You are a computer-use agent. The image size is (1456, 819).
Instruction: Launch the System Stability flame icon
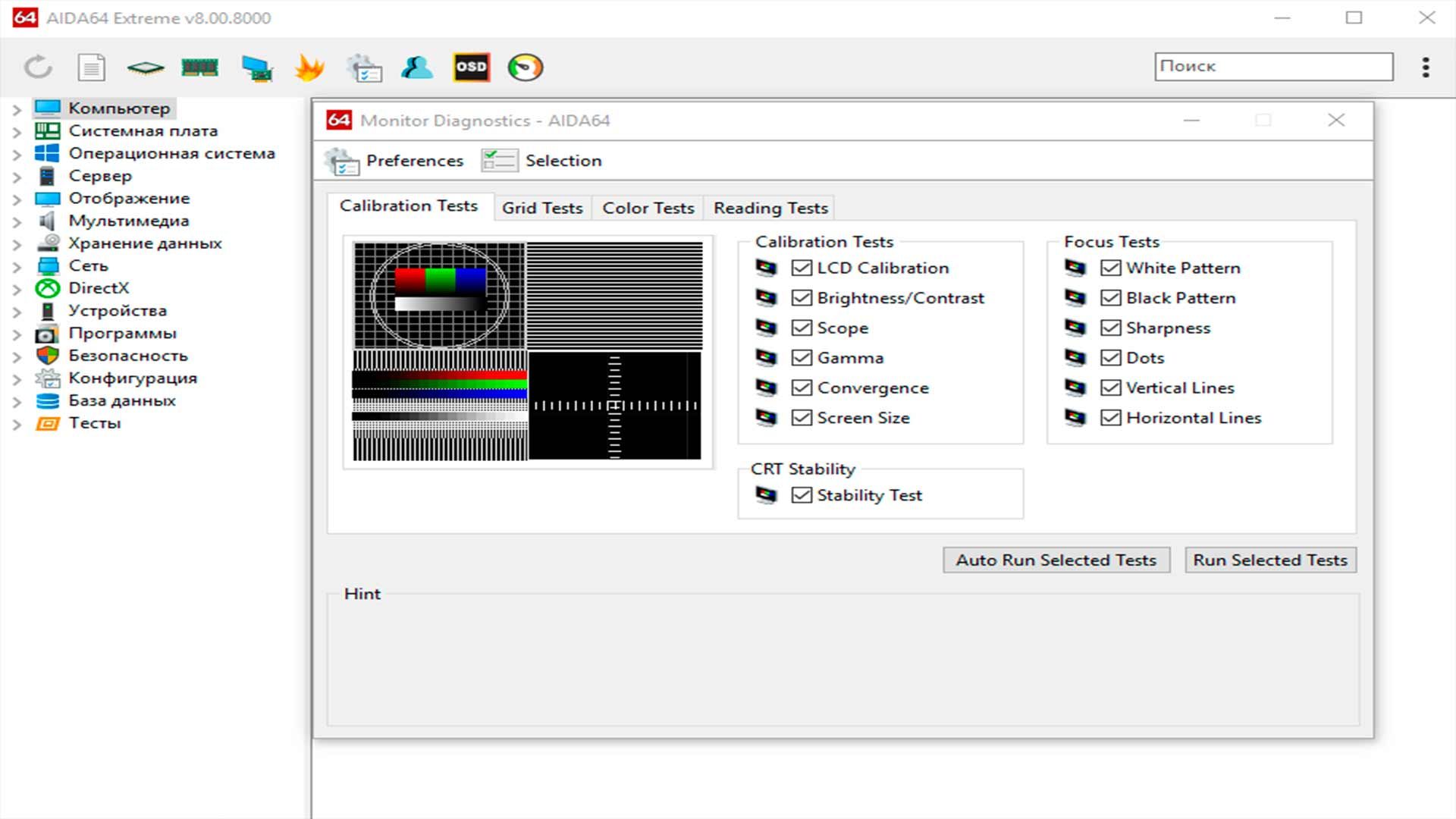coord(309,67)
